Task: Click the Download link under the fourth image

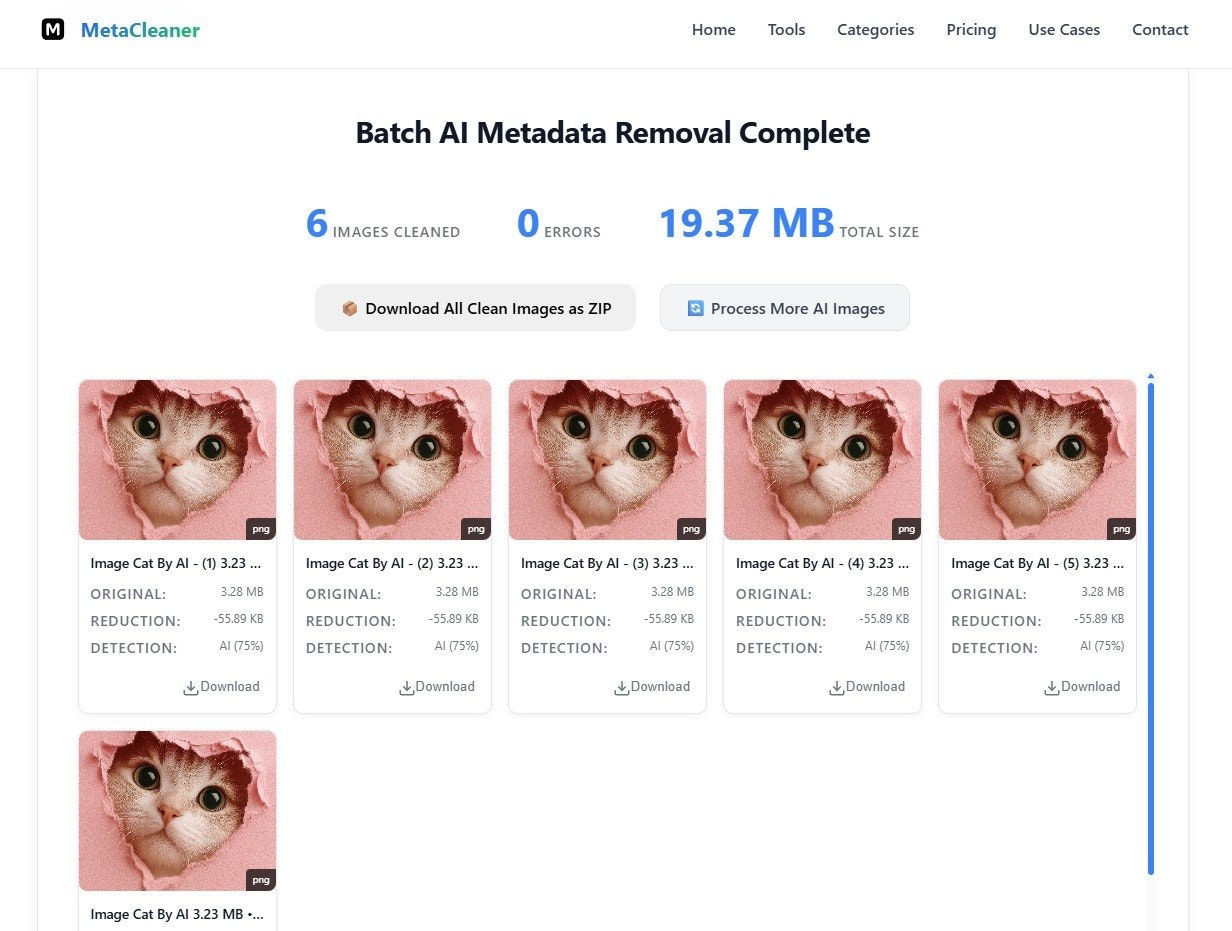Action: [x=867, y=687]
